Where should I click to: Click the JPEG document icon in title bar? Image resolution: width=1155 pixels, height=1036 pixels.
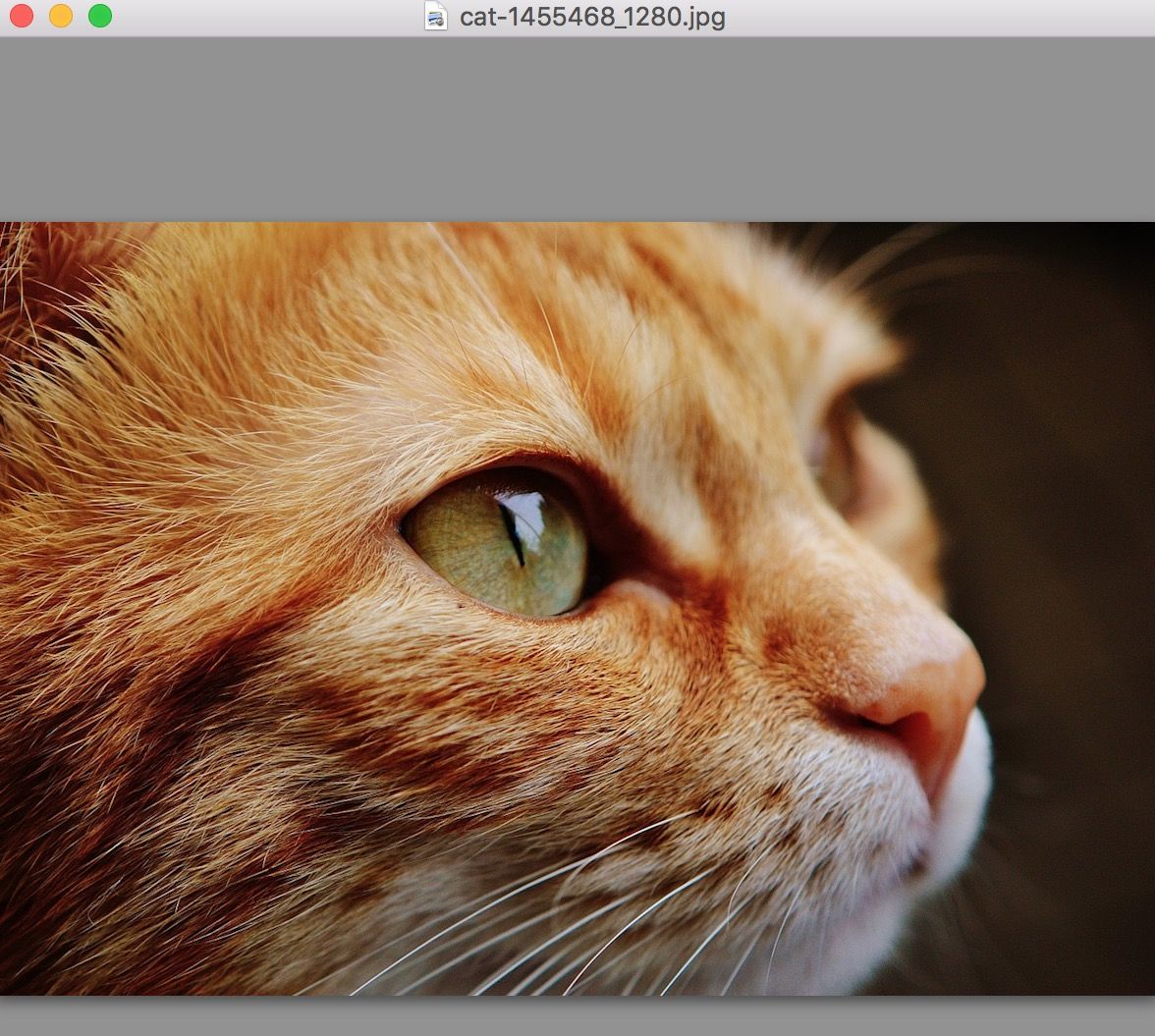click(x=436, y=16)
